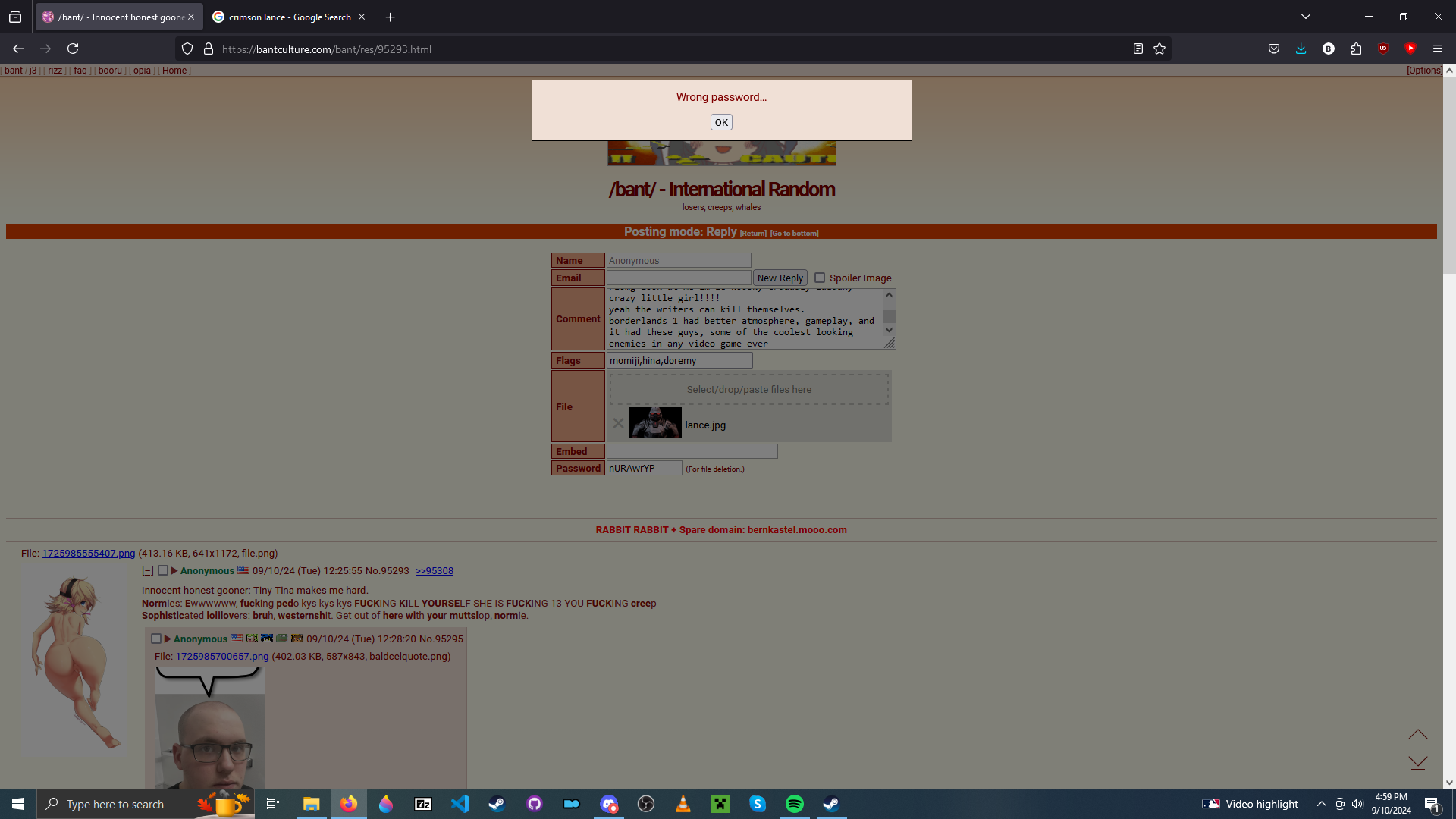Switch to crimson lance Google Search tab
Viewport: 1456px width, 819px height.
[x=288, y=17]
